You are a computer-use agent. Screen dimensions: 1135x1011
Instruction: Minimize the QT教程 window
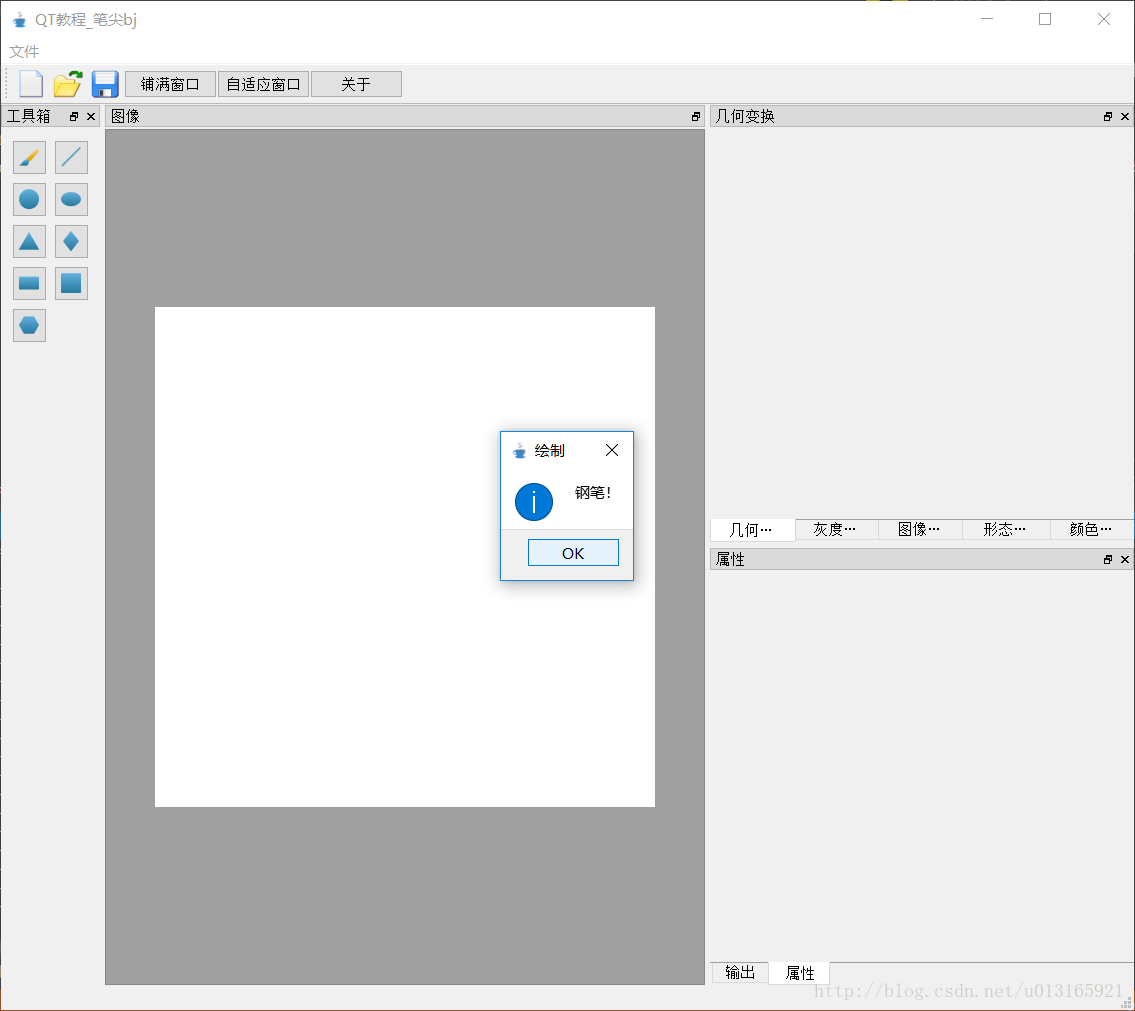click(987, 20)
